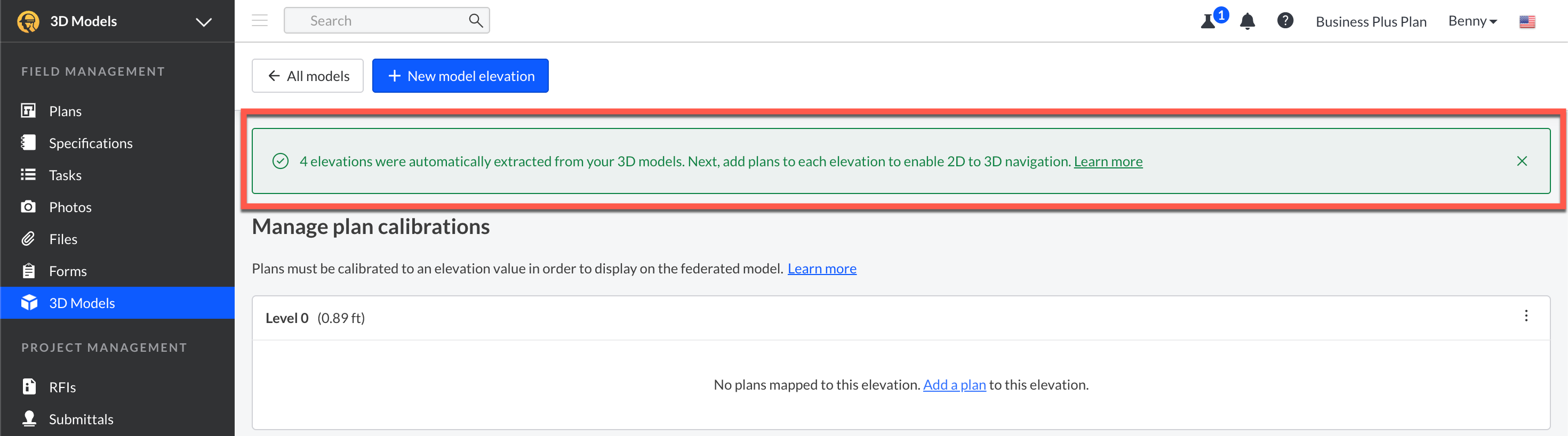Image resolution: width=1568 pixels, height=436 pixels.
Task: Go back to All models
Action: 307,76
